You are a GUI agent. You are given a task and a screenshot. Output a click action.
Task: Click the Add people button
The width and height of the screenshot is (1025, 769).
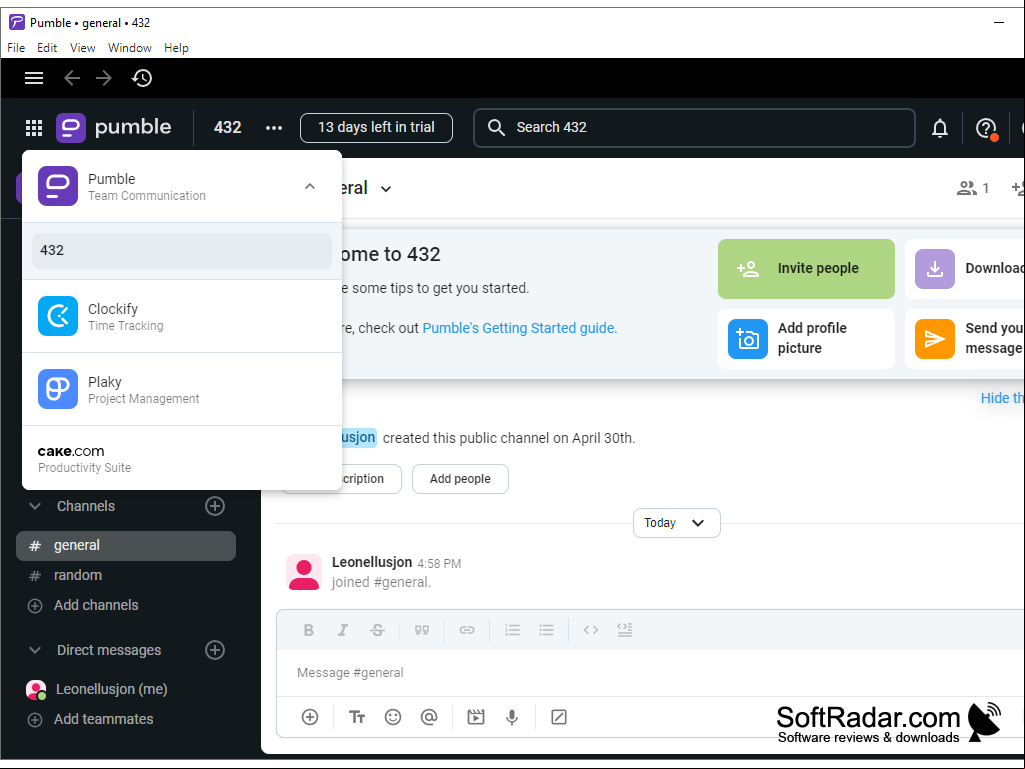(x=460, y=479)
